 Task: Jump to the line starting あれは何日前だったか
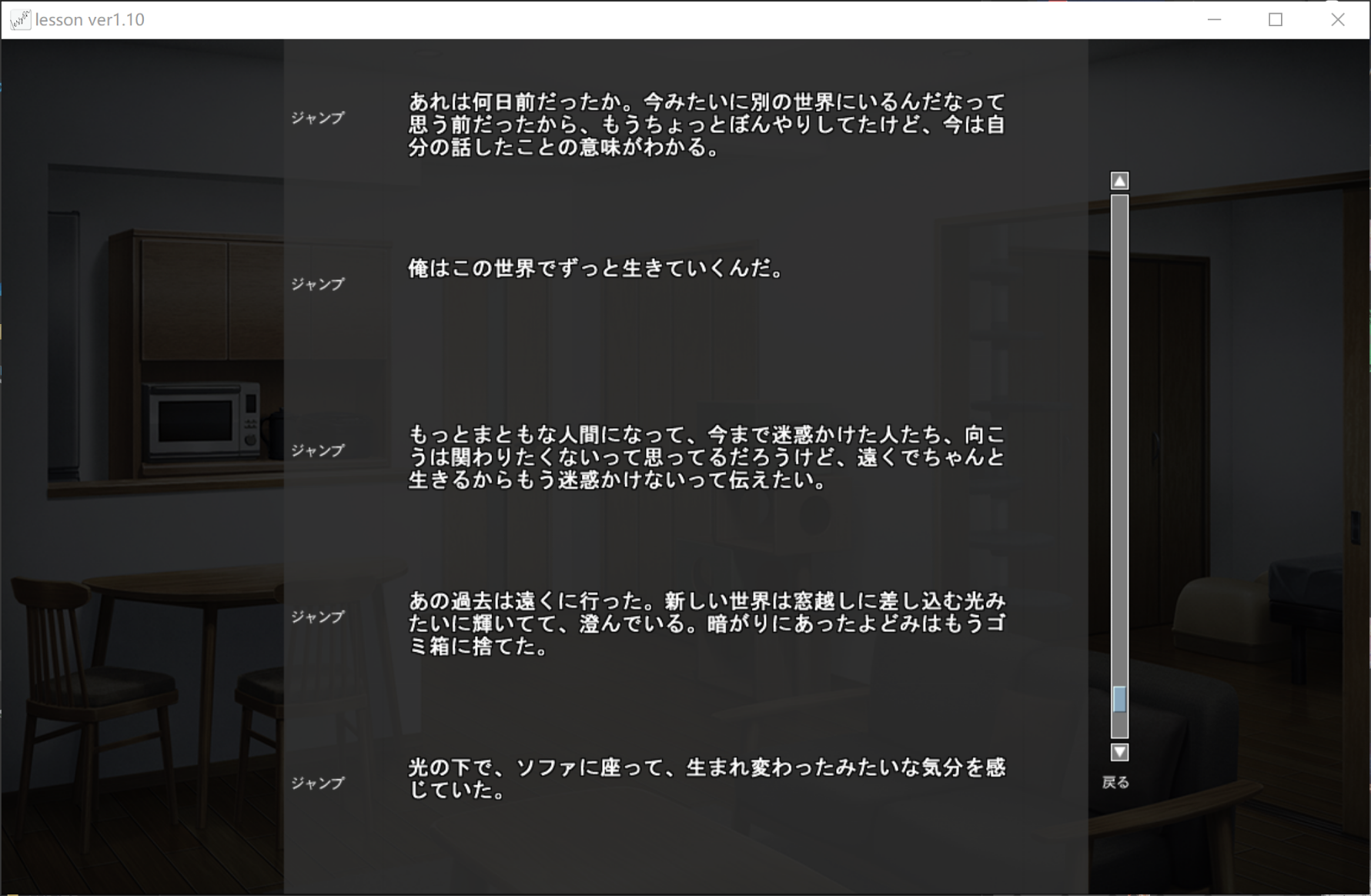(x=317, y=118)
